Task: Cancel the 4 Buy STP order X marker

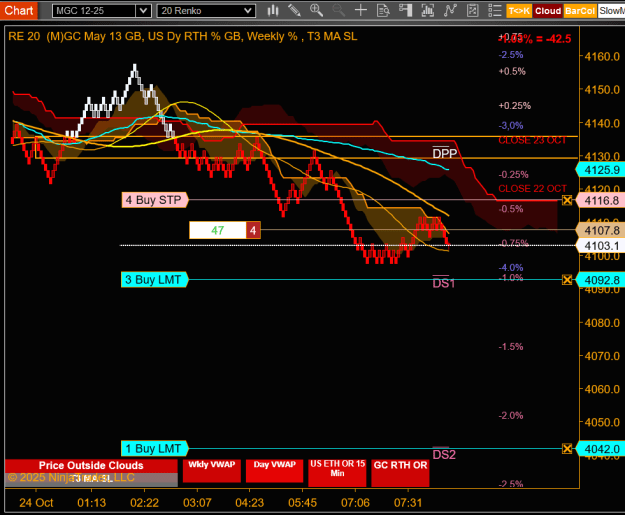Action: tap(567, 200)
